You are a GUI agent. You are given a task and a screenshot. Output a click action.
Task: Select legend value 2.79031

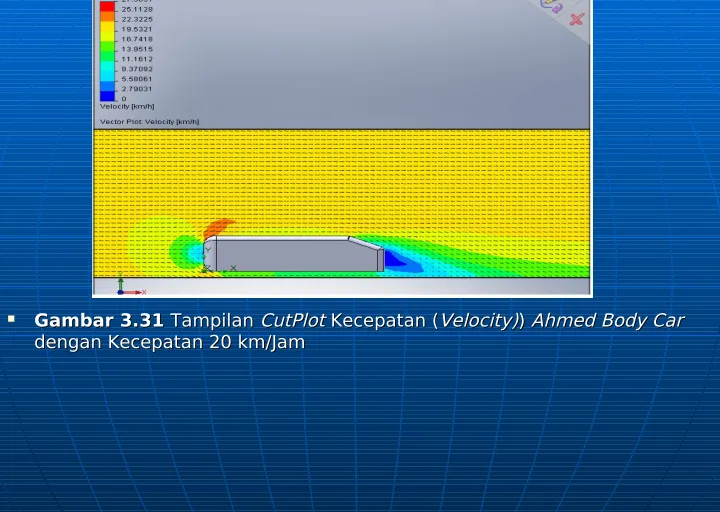pyautogui.click(x=137, y=89)
